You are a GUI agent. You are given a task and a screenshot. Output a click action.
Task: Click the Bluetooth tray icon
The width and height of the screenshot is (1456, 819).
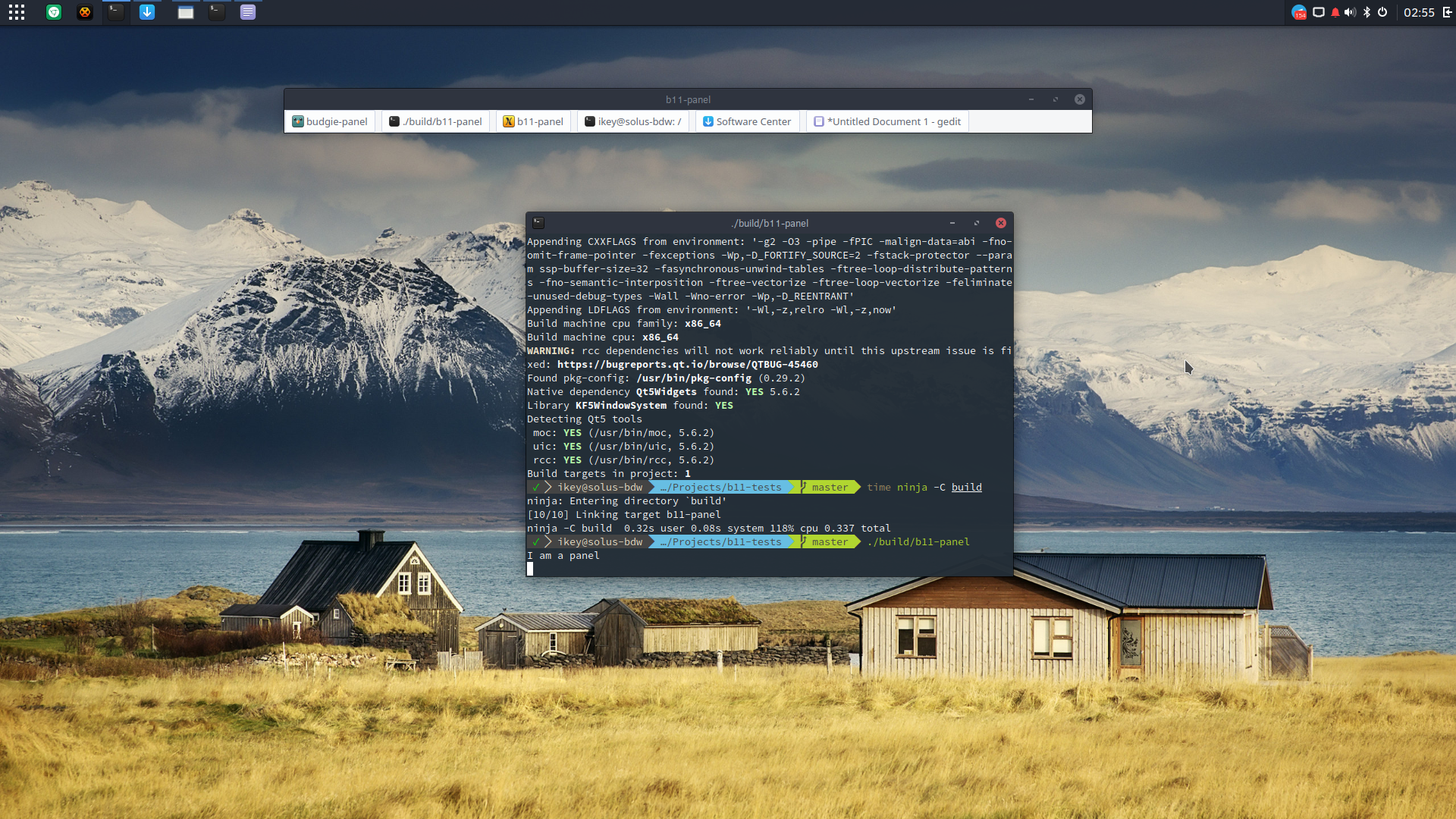coord(1367,12)
